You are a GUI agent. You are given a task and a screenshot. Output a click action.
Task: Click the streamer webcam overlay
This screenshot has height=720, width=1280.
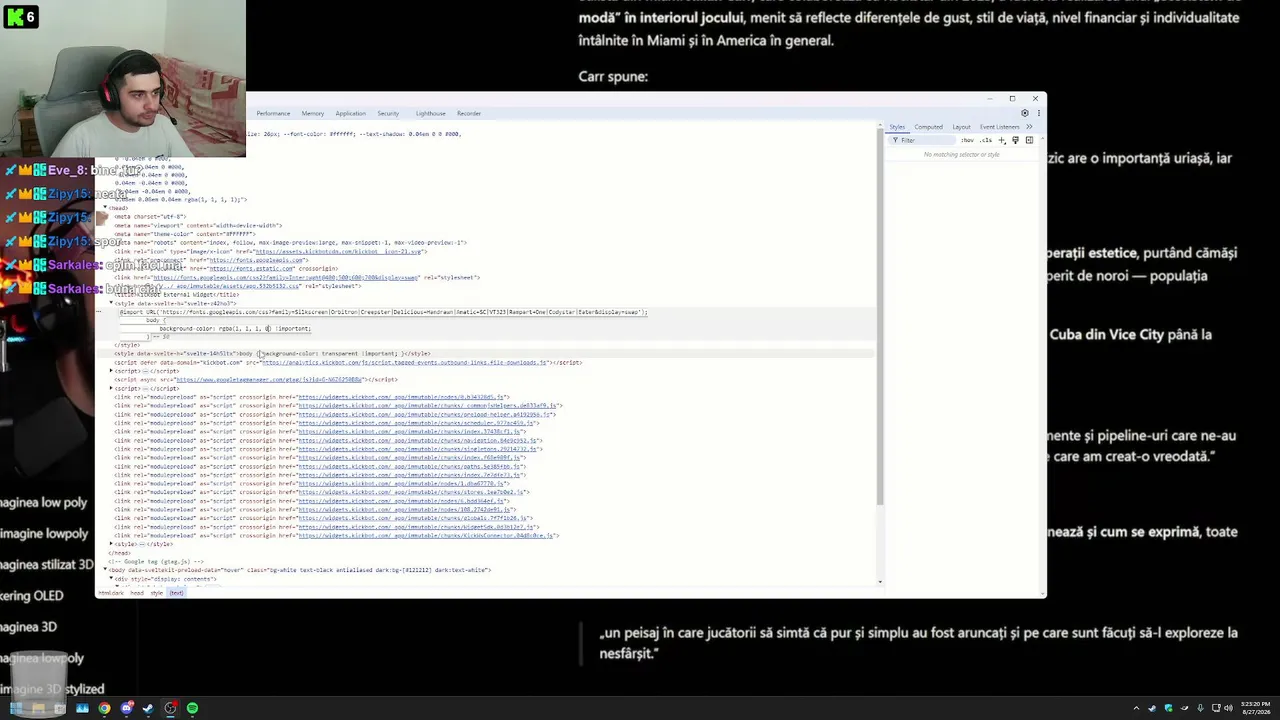coord(122,79)
